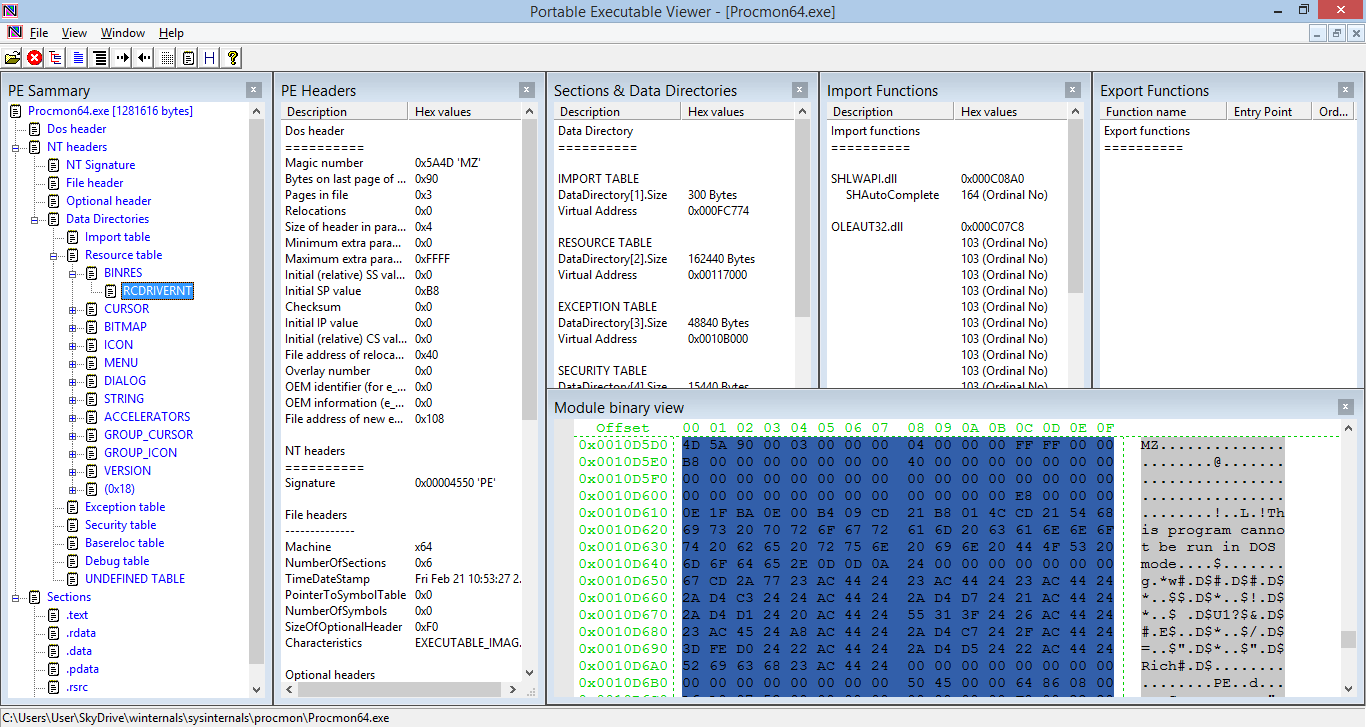Open the View menu
1366x728 pixels.
75,33
